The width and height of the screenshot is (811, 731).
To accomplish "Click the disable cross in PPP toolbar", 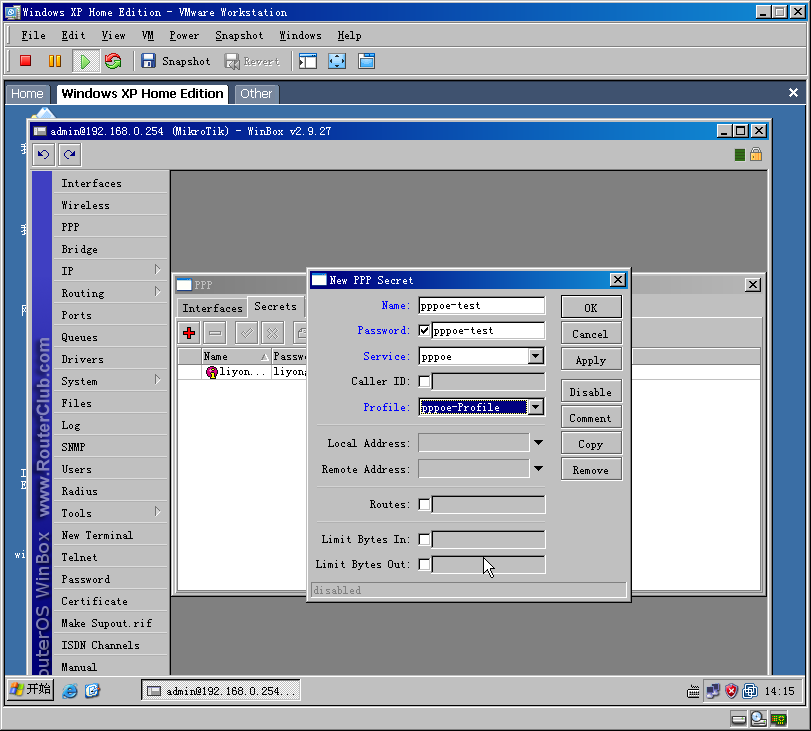I will point(273,333).
